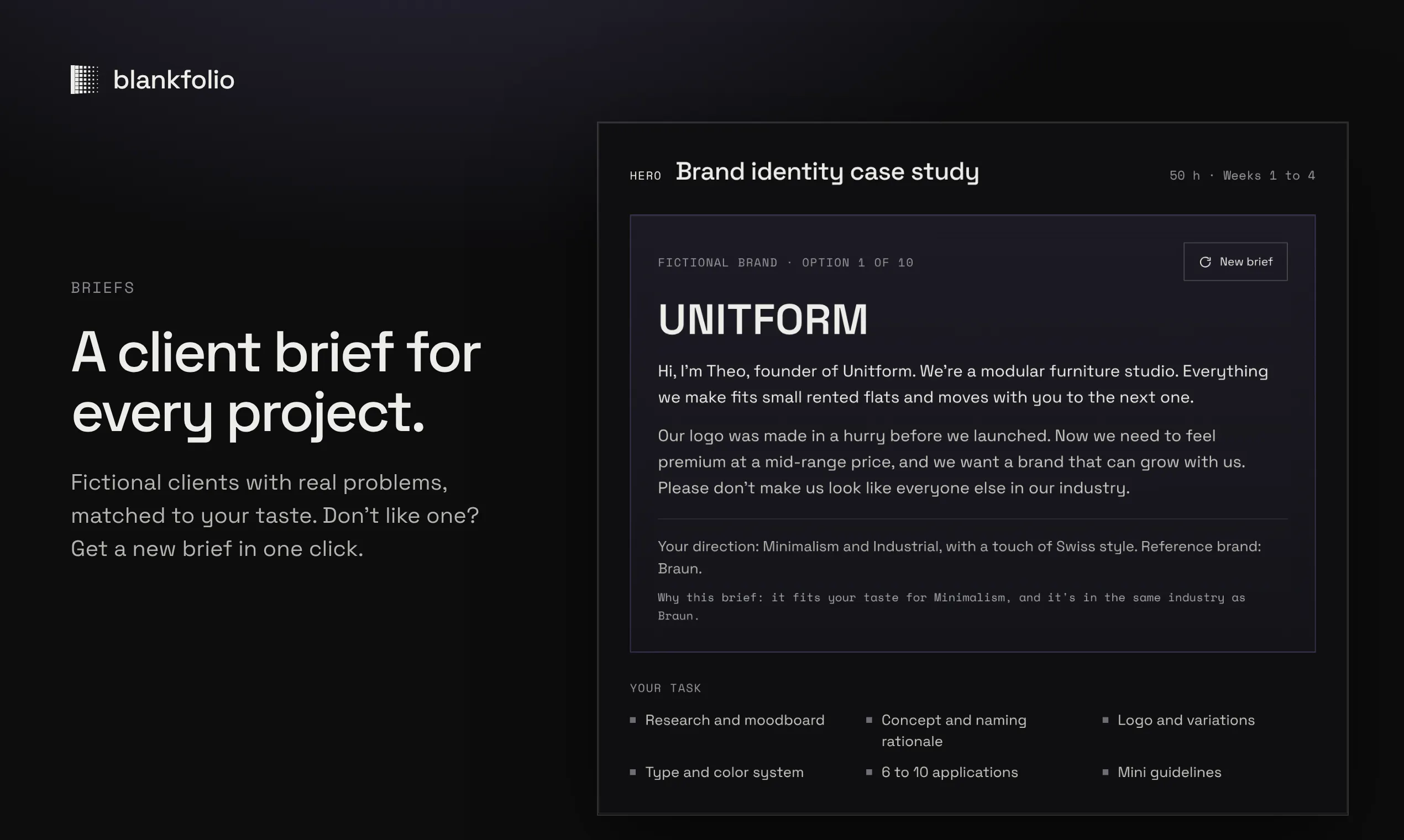This screenshot has width=1404, height=840.
Task: Click the HERO label
Action: (646, 176)
